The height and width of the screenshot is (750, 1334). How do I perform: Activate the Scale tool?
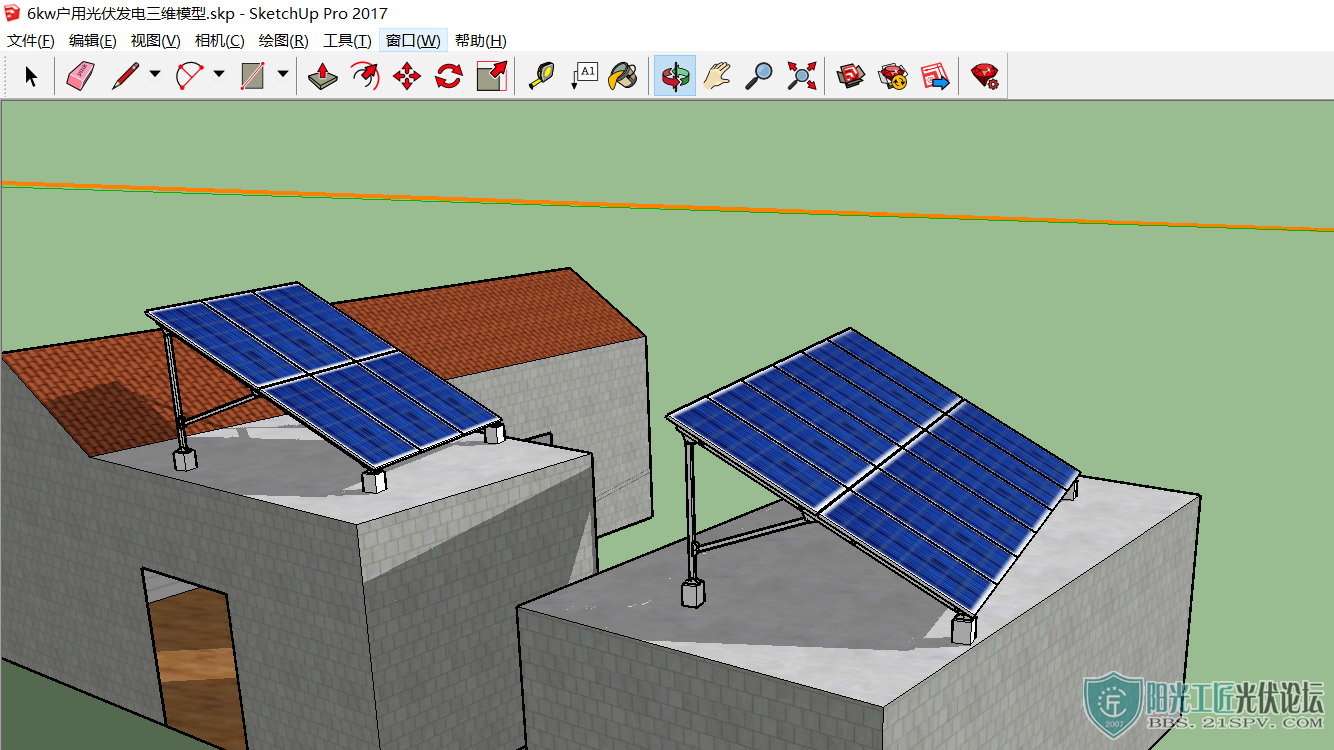[492, 76]
